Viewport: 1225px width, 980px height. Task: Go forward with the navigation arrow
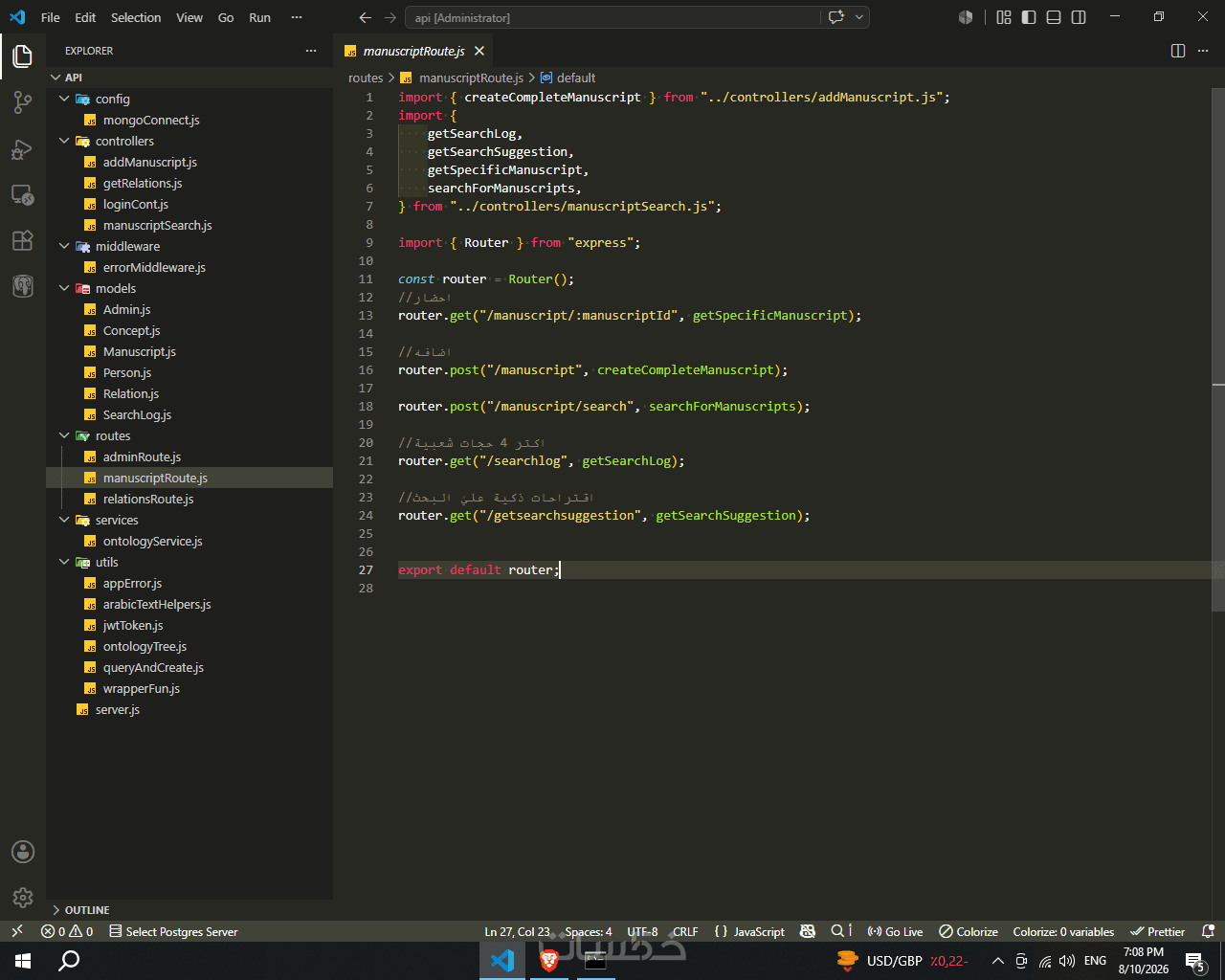[390, 17]
